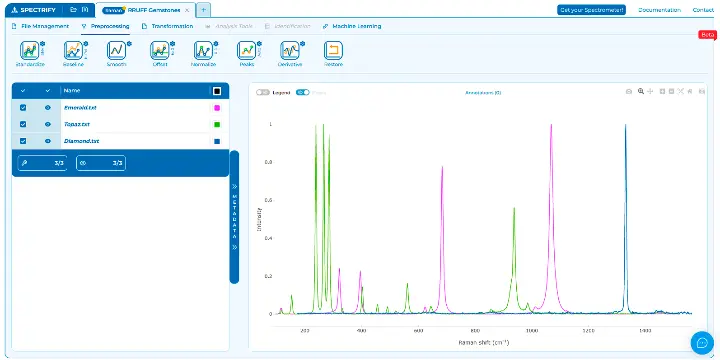
Task: Toggle the blue switch next to Legend
Action: coord(303,92)
